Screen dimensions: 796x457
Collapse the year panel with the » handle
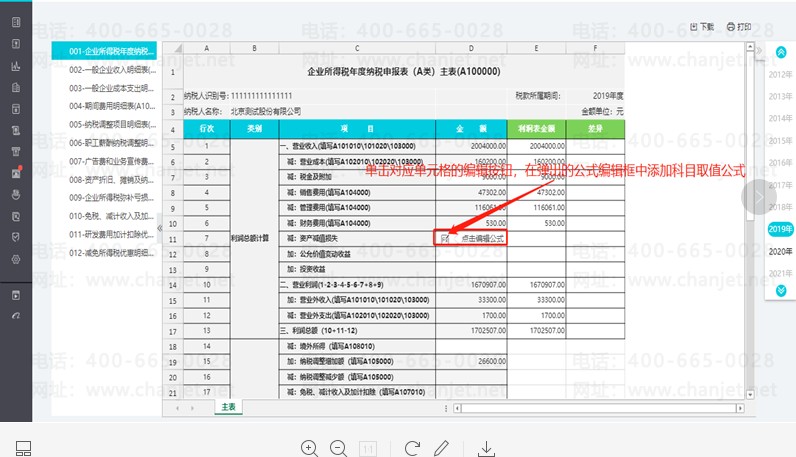[x=759, y=50]
